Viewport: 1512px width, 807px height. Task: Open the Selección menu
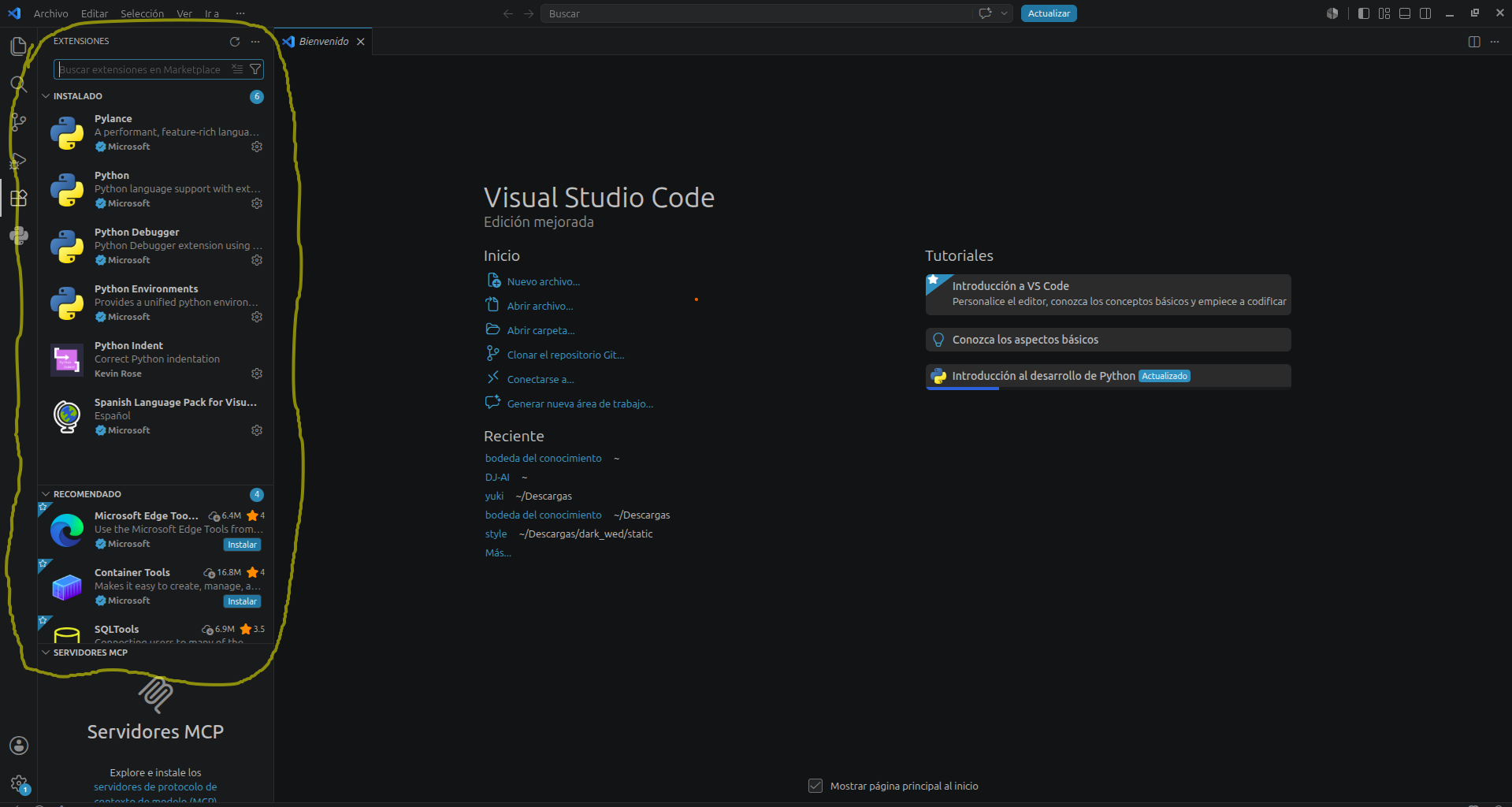(143, 13)
